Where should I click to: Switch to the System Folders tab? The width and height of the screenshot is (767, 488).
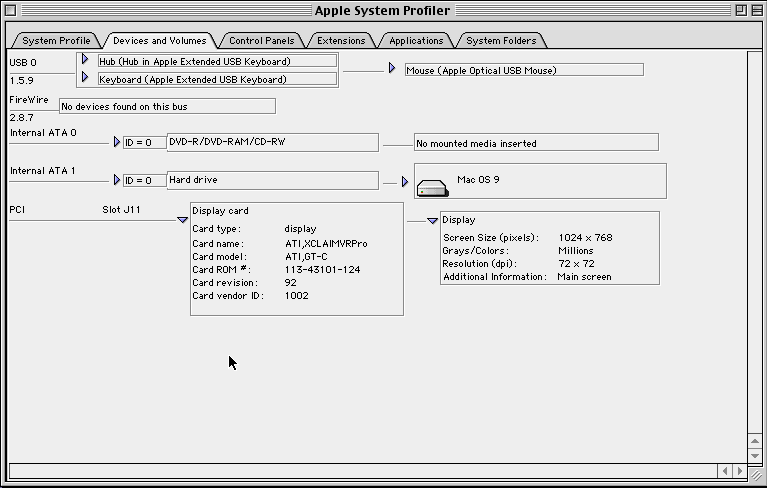tap(501, 41)
